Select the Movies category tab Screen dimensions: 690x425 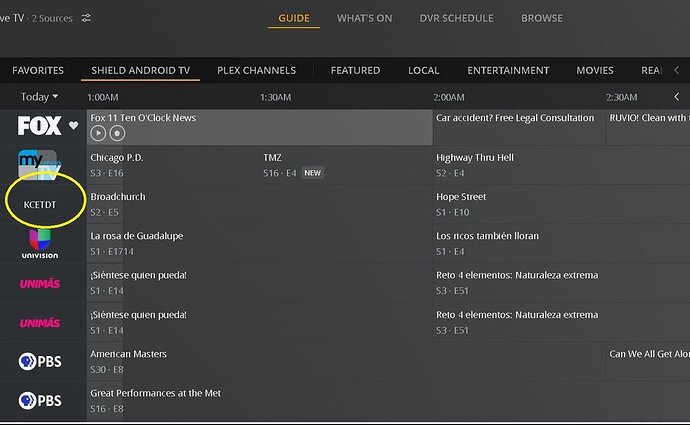click(x=595, y=70)
